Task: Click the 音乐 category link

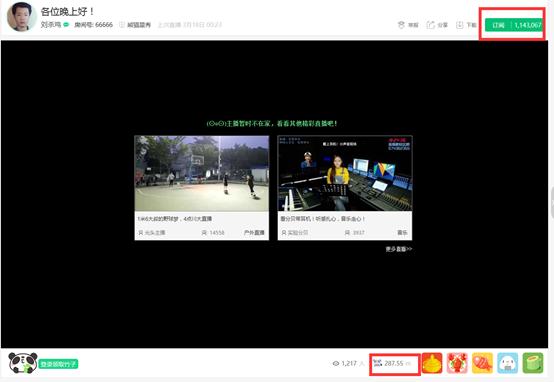Action: click(402, 233)
